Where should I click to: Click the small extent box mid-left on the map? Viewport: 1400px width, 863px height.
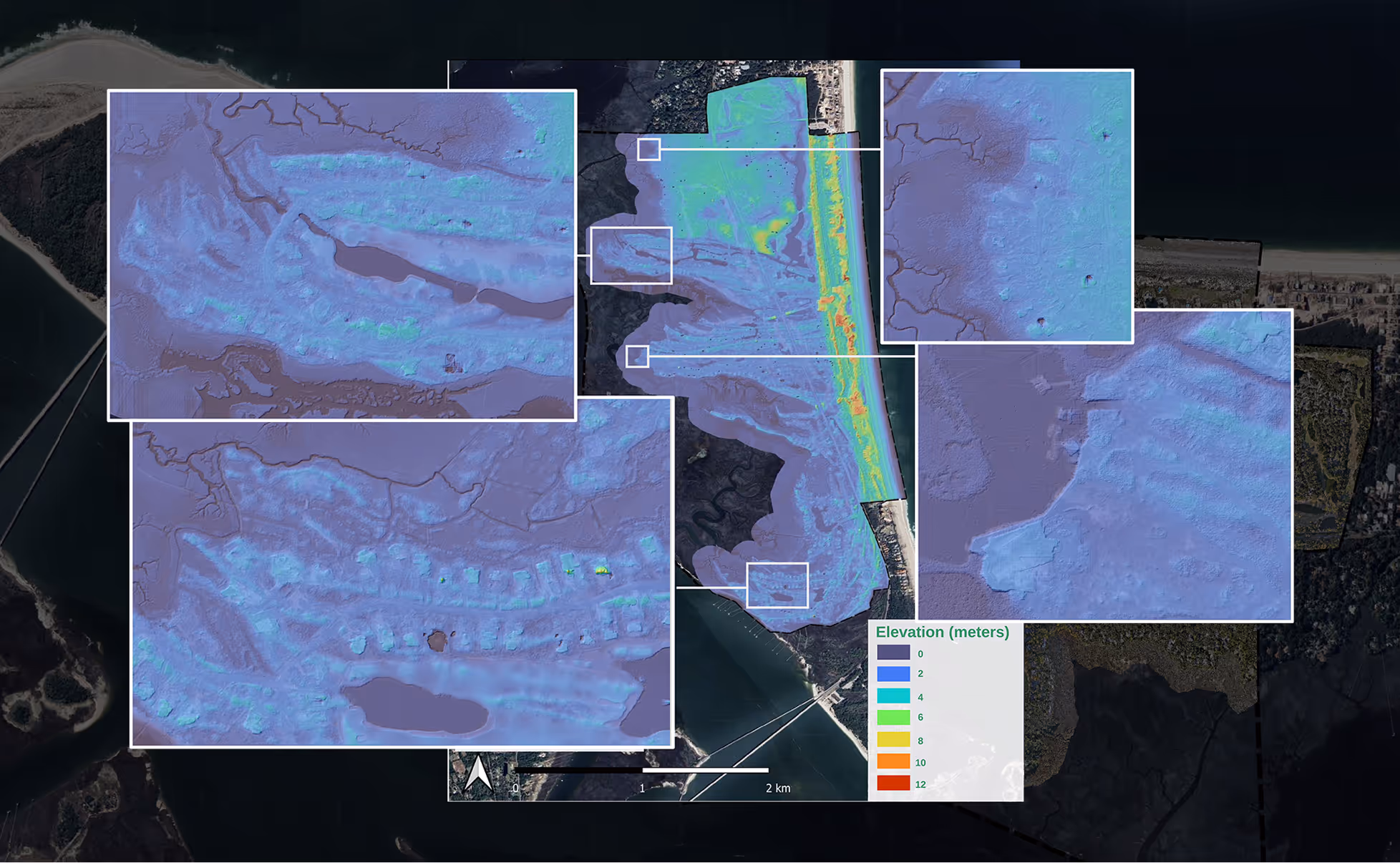coord(637,356)
